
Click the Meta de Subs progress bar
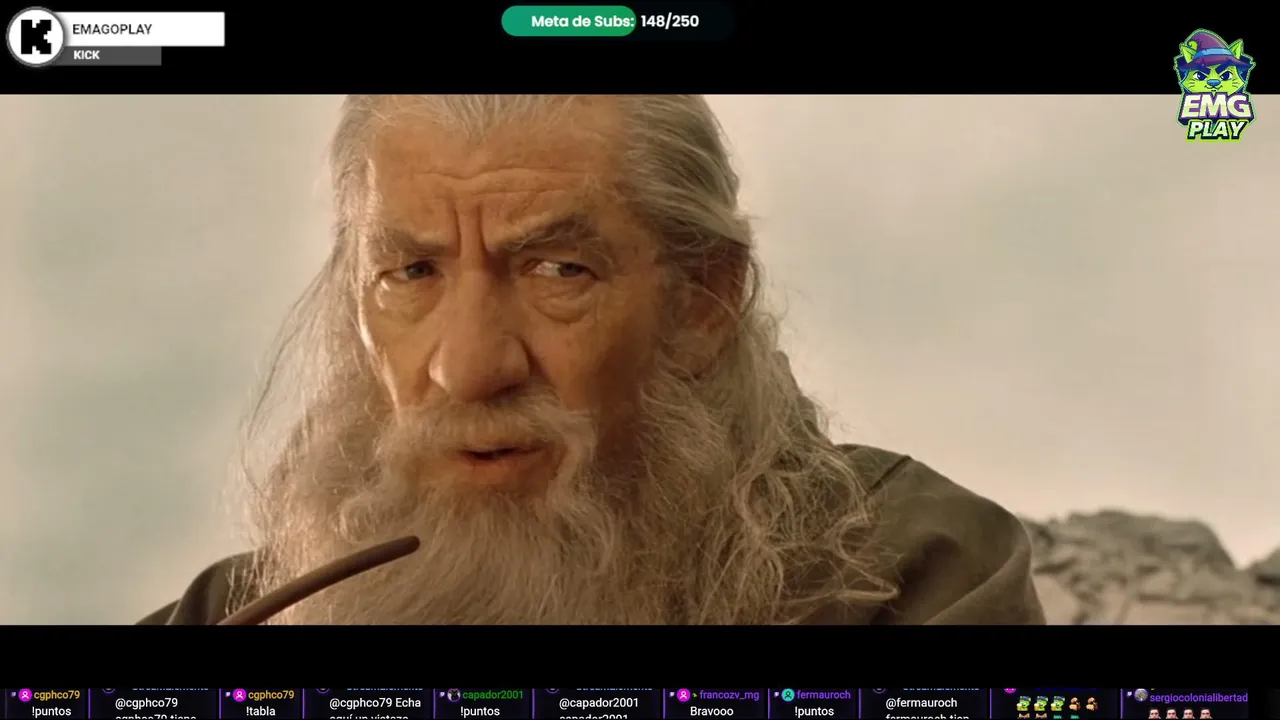coord(568,21)
